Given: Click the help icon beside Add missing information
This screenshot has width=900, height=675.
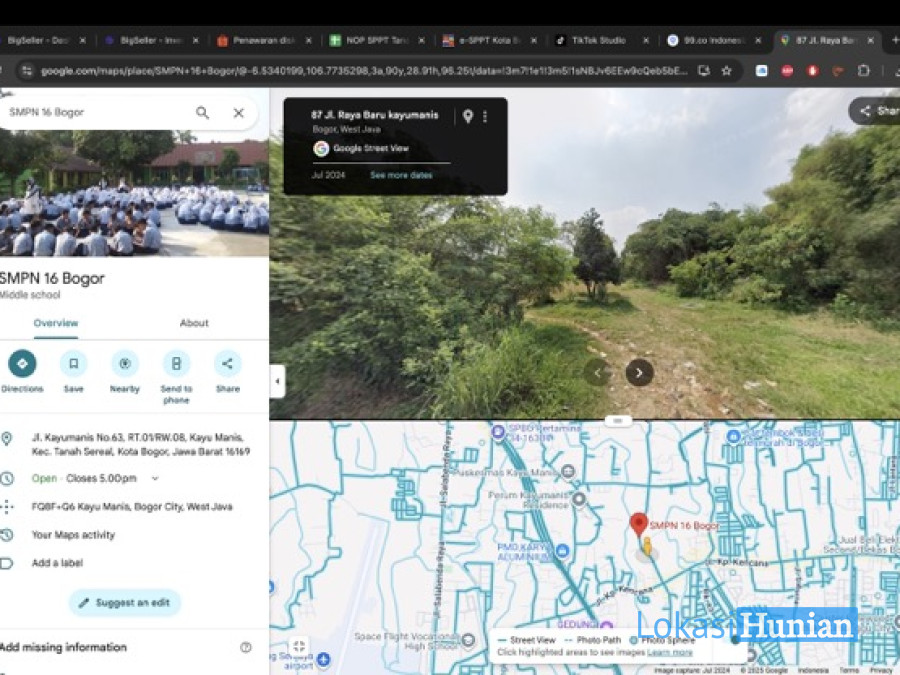Looking at the screenshot, I should [246, 647].
